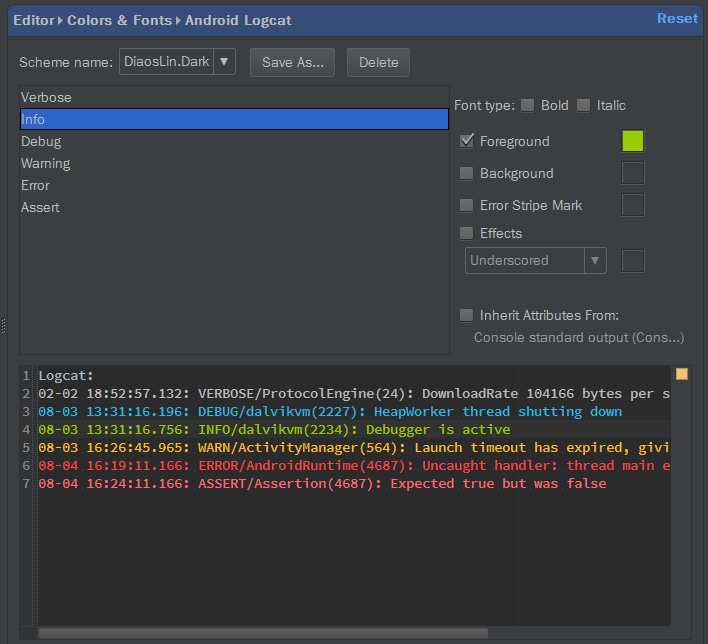This screenshot has width=708, height=644.
Task: Open the Underscored effects dropdown
Action: pos(536,261)
